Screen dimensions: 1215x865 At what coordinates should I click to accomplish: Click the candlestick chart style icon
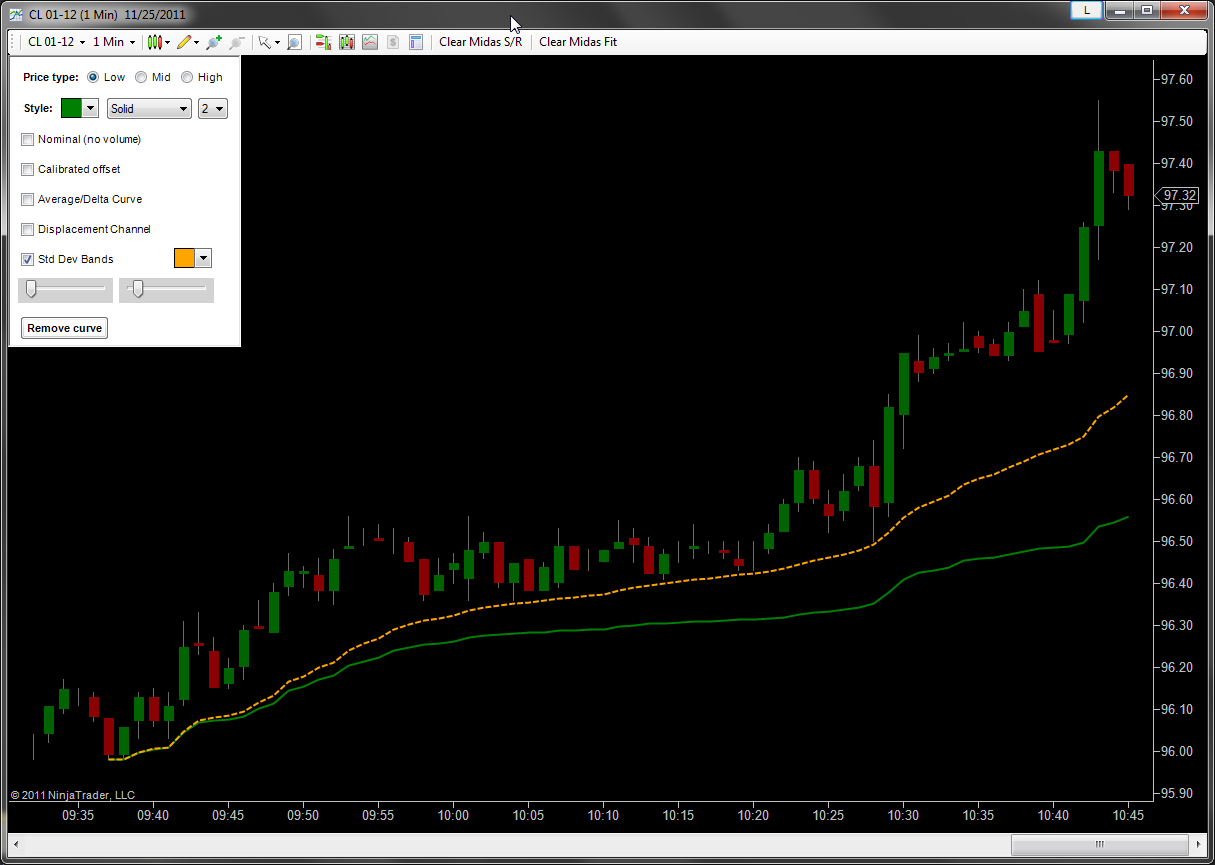point(154,42)
